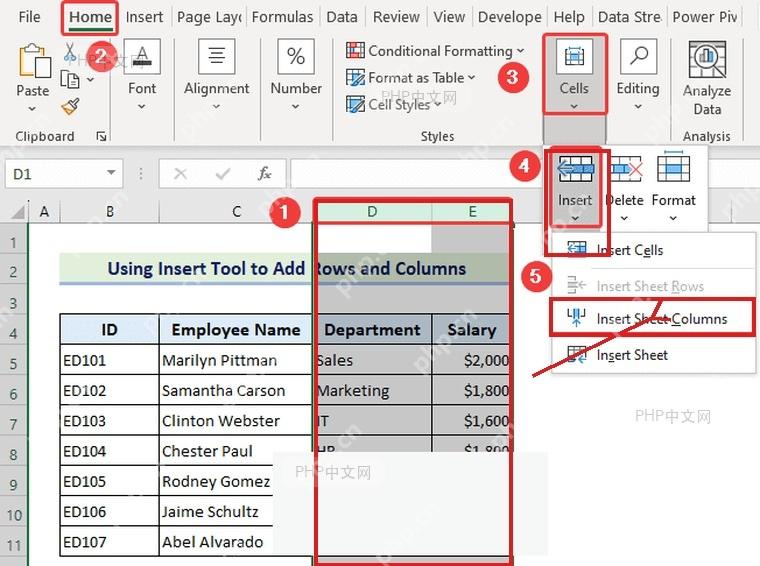Click the Employee Name header cell
Viewport: 760px width, 566px height.
click(x=236, y=330)
